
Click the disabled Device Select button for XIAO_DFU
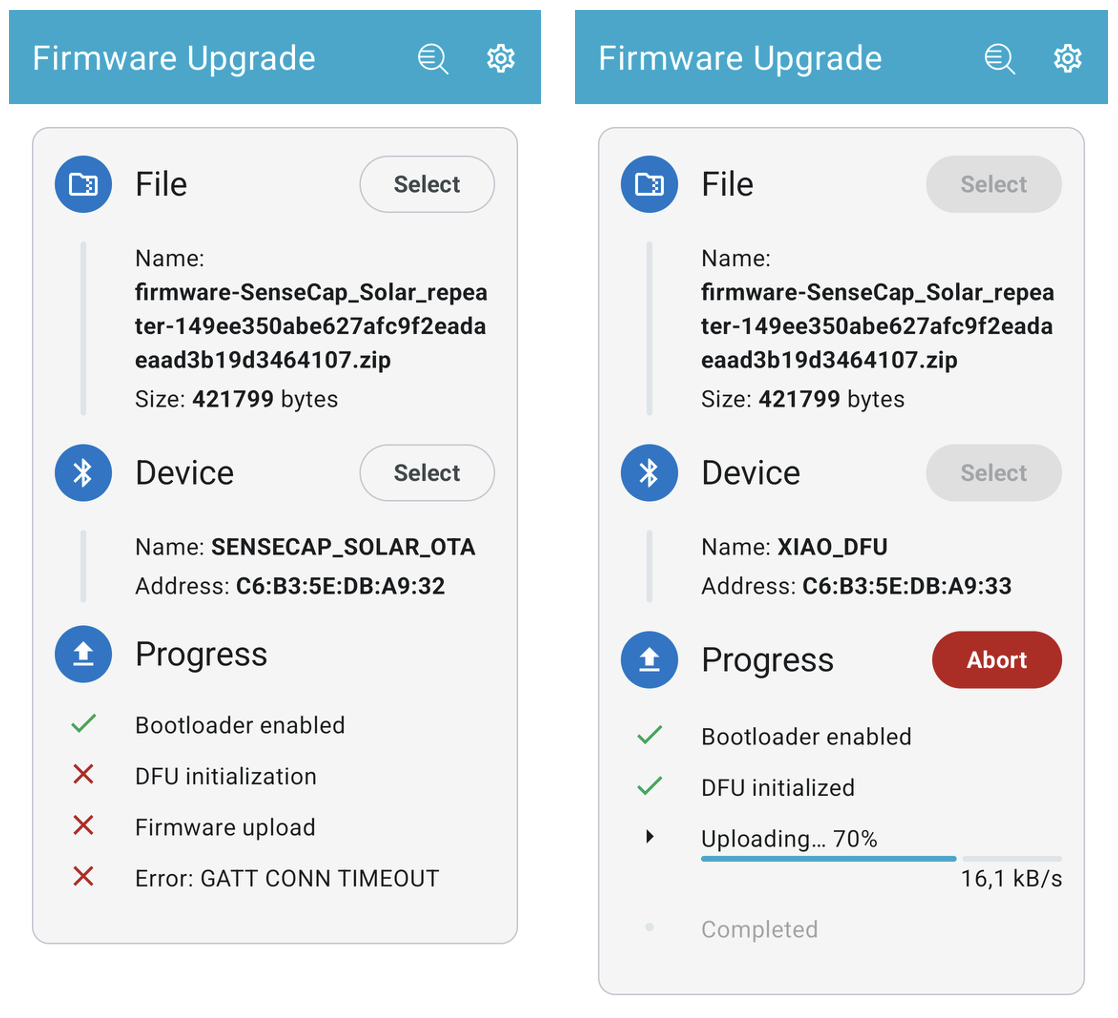coord(994,473)
